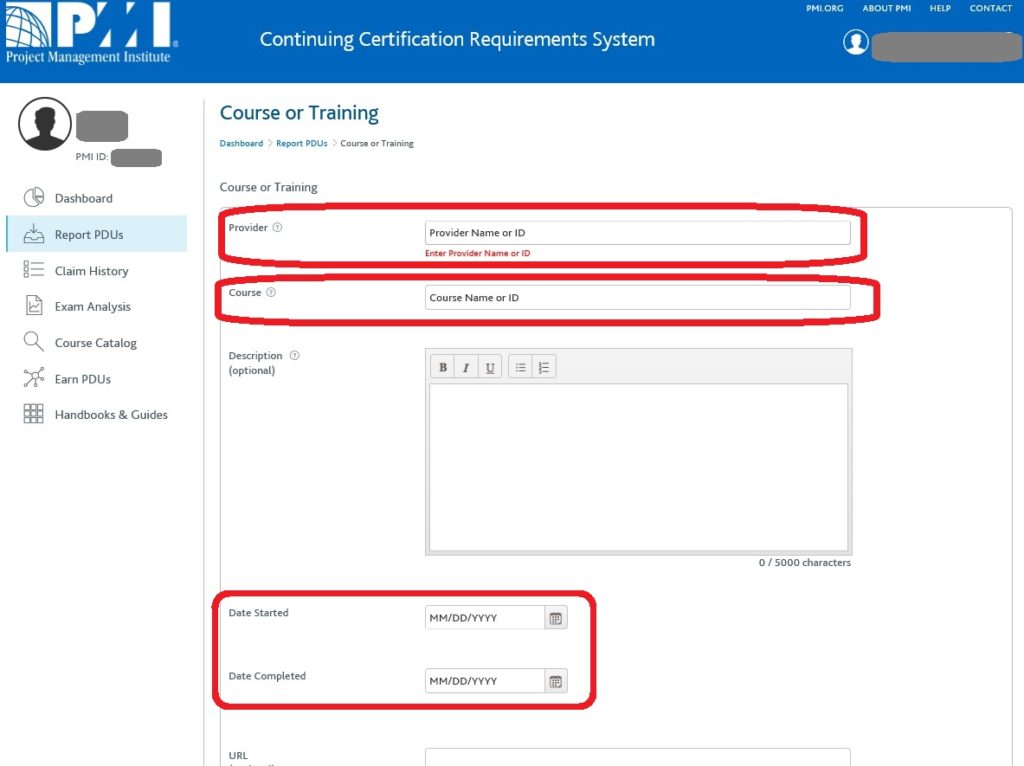Click the URL input field

coord(637,758)
